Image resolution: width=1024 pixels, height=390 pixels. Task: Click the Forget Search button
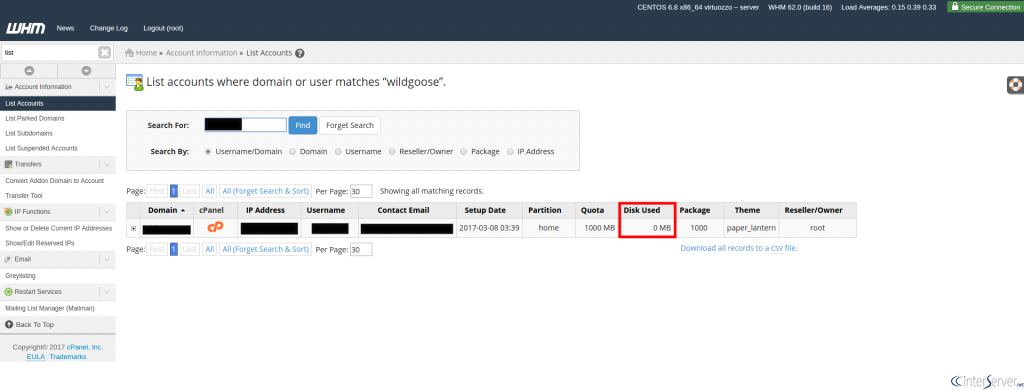pyautogui.click(x=350, y=125)
